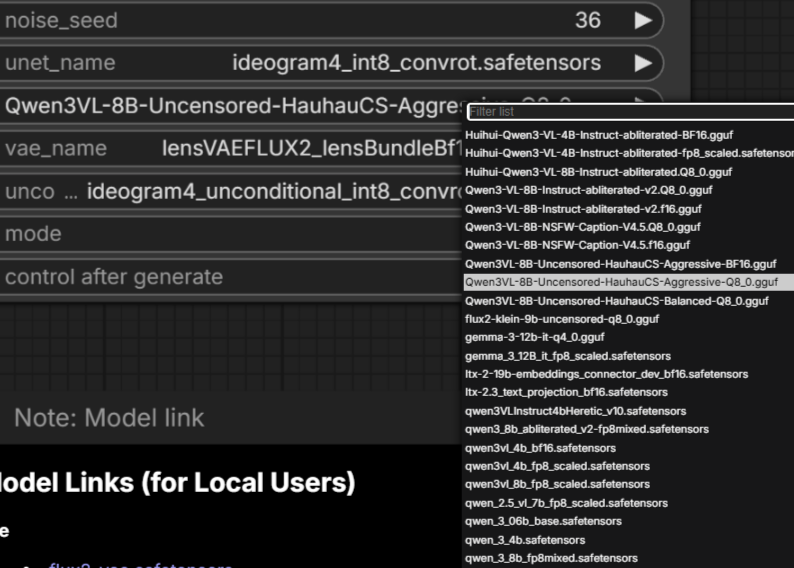Image resolution: width=794 pixels, height=568 pixels.
Task: Click the Note: Model link node title
Action: click(x=109, y=418)
